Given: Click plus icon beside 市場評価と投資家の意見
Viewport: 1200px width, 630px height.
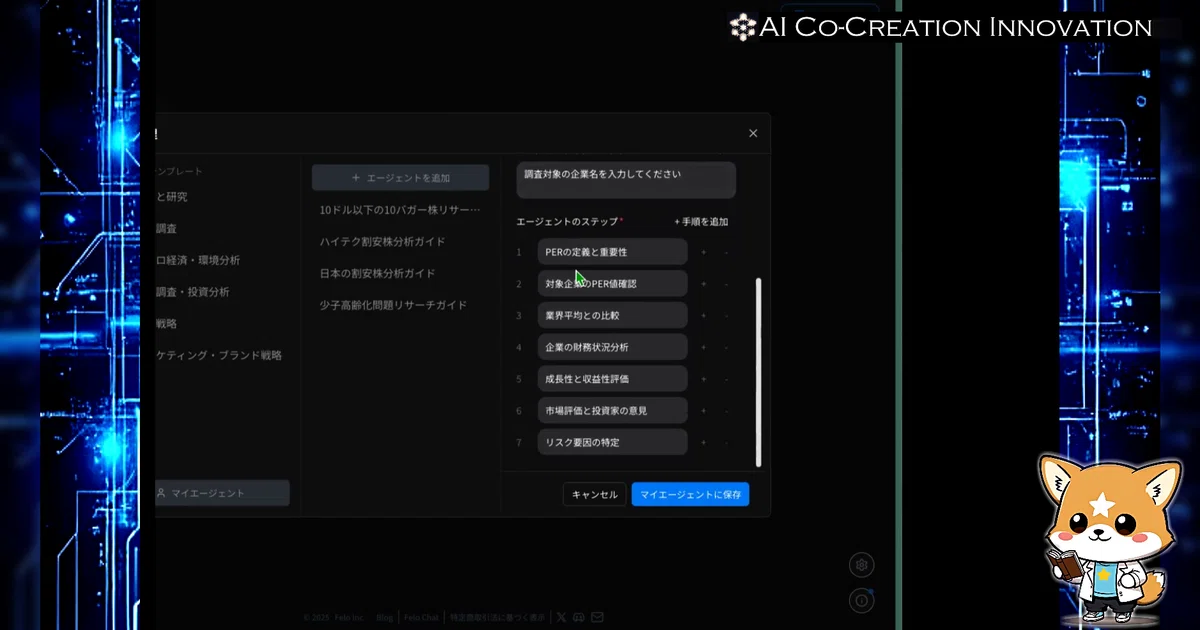Looking at the screenshot, I should click(x=703, y=410).
